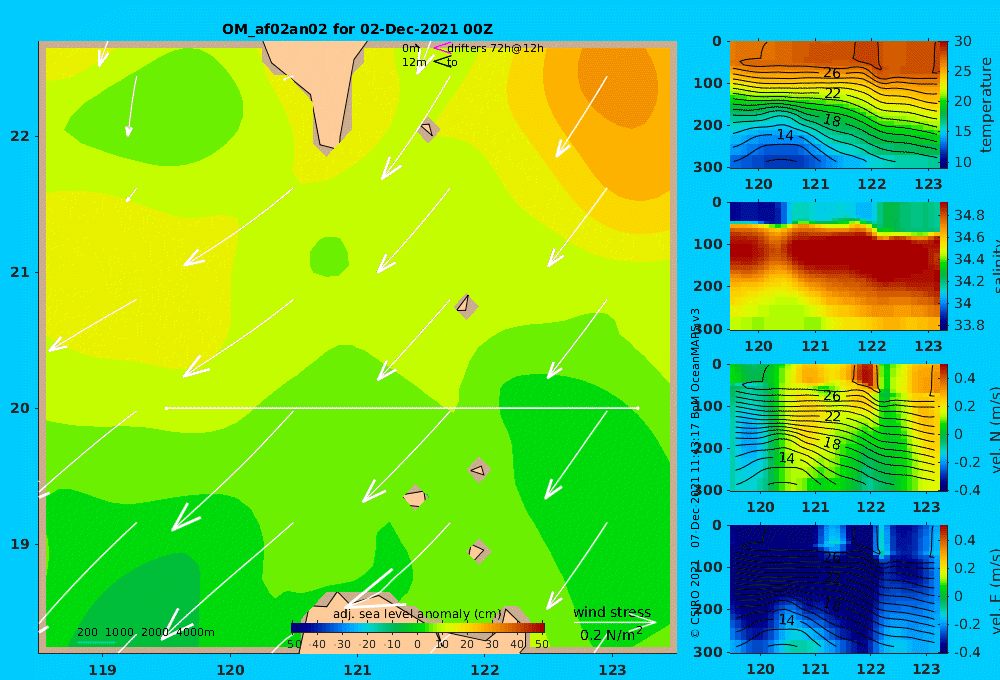The image size is (1000, 680).
Task: Click the small island marker near 20.8N 121.85E
Action: pos(466,306)
